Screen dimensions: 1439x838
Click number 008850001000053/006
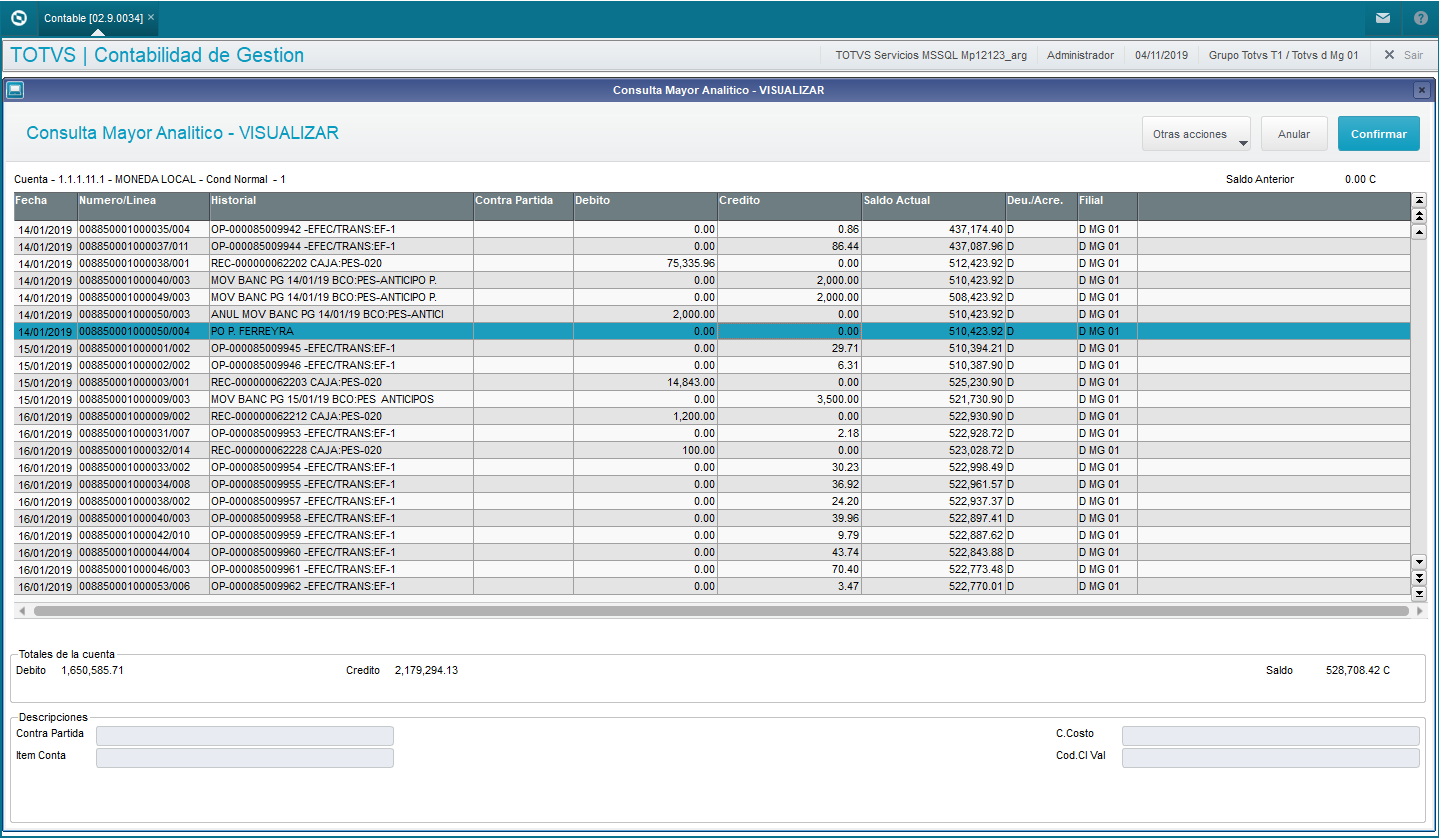pyautogui.click(x=134, y=586)
